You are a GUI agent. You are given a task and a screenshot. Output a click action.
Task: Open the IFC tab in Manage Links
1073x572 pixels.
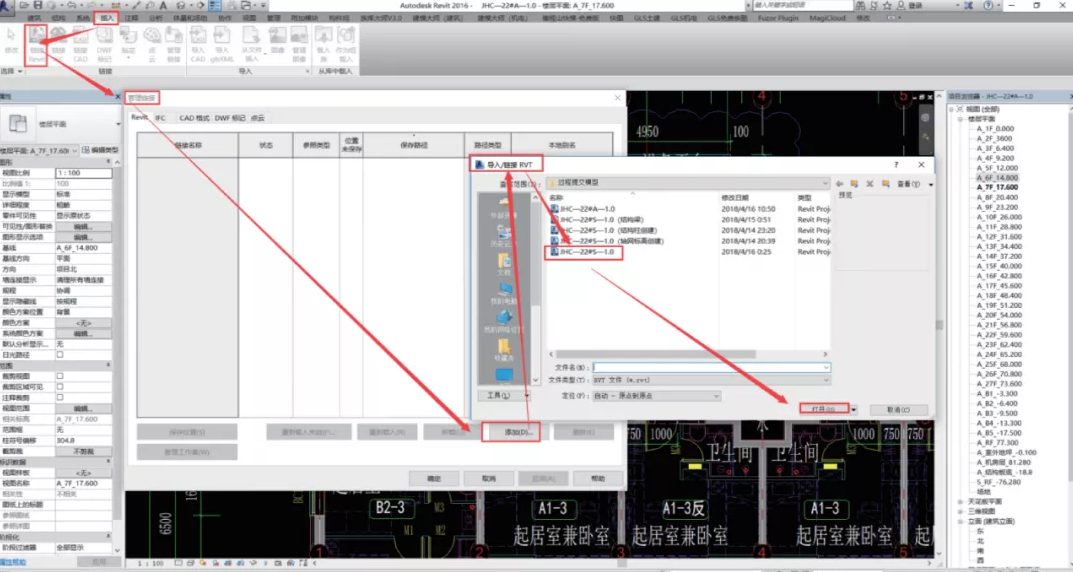point(160,118)
